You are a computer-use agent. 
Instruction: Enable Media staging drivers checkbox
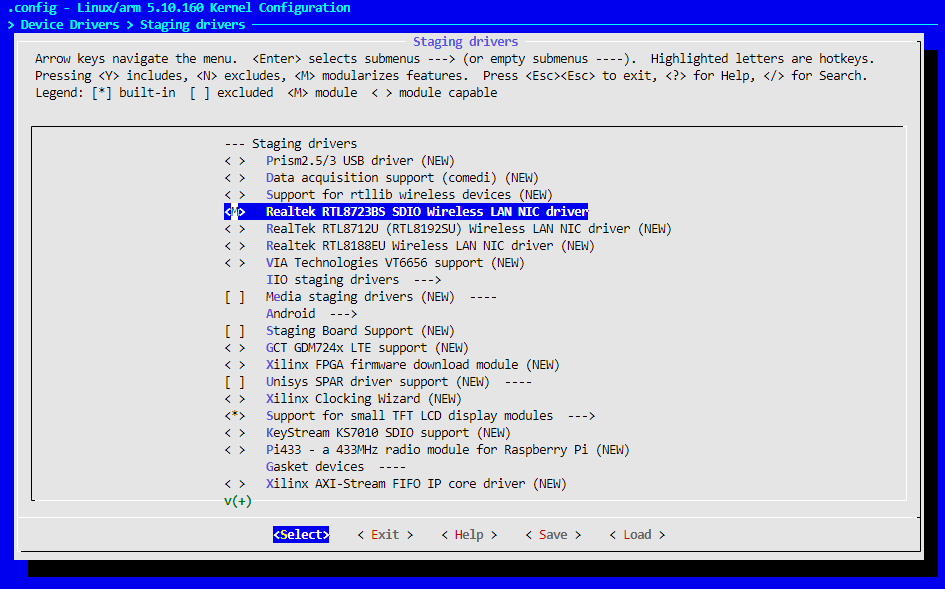click(x=235, y=297)
